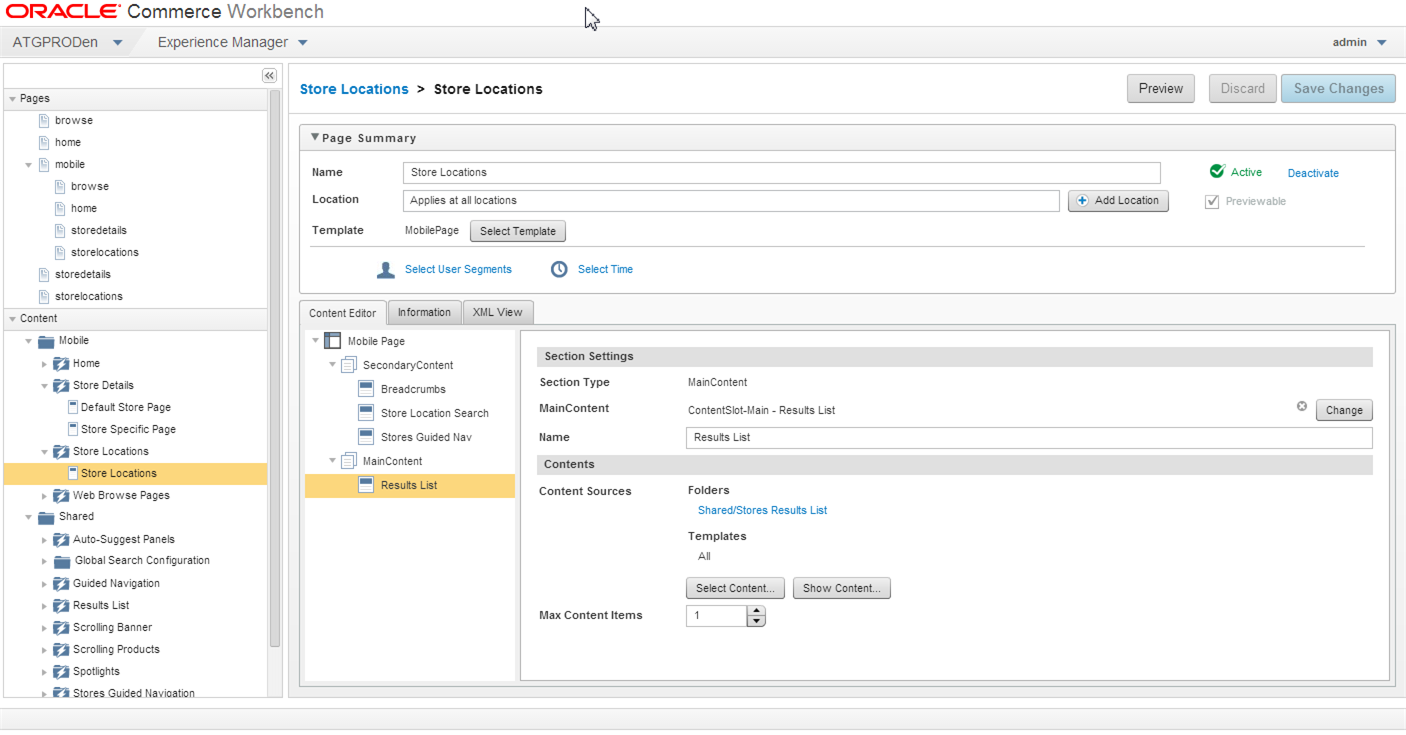Expand the Web Browse Pages folder
Image resolution: width=1406 pixels, height=735 pixels.
click(44, 496)
